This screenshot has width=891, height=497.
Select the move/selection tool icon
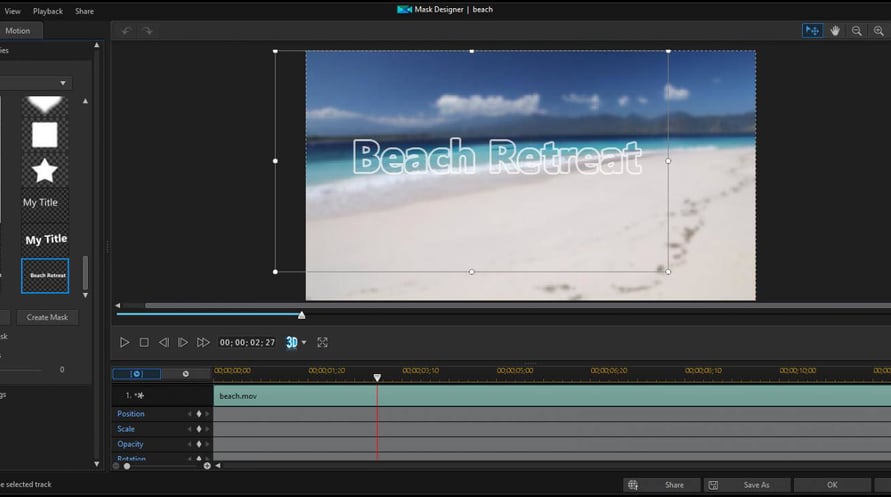[x=812, y=31]
